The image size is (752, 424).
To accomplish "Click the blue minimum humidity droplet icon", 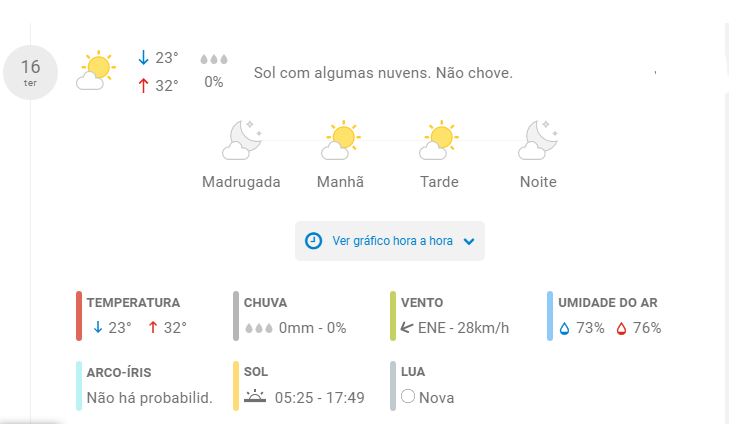I will [564, 328].
